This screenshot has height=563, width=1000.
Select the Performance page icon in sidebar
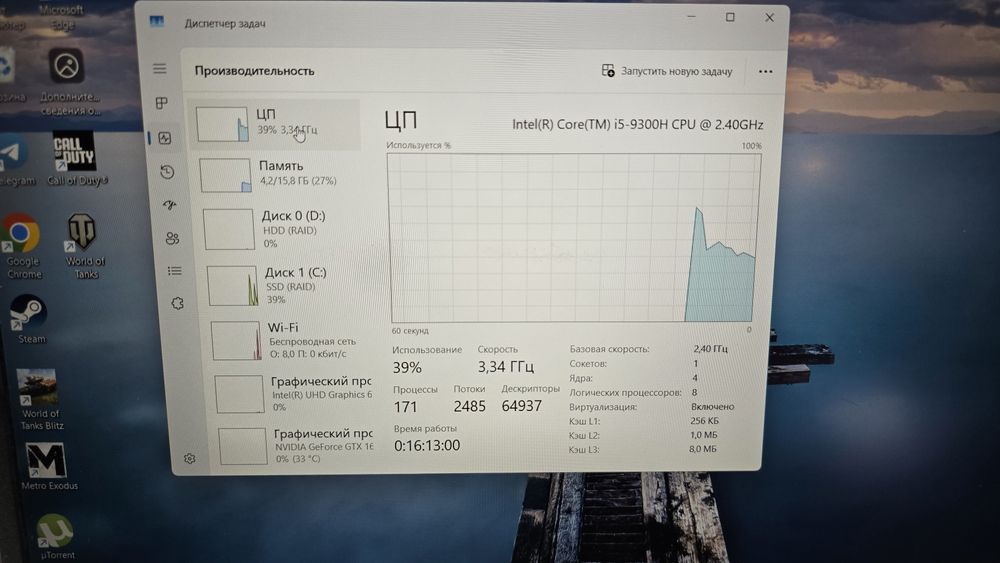tap(165, 138)
